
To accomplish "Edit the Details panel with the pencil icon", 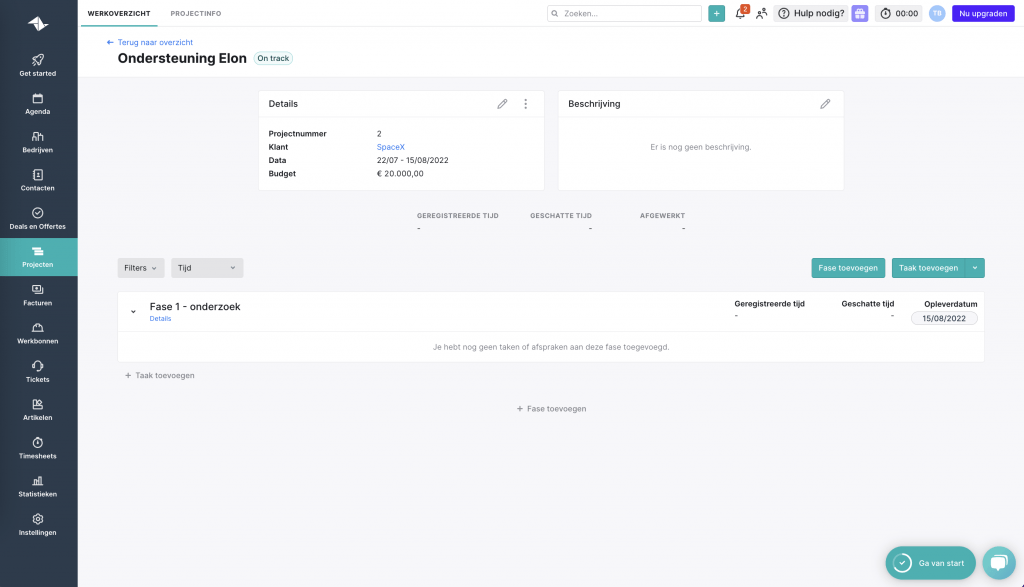I will click(502, 103).
